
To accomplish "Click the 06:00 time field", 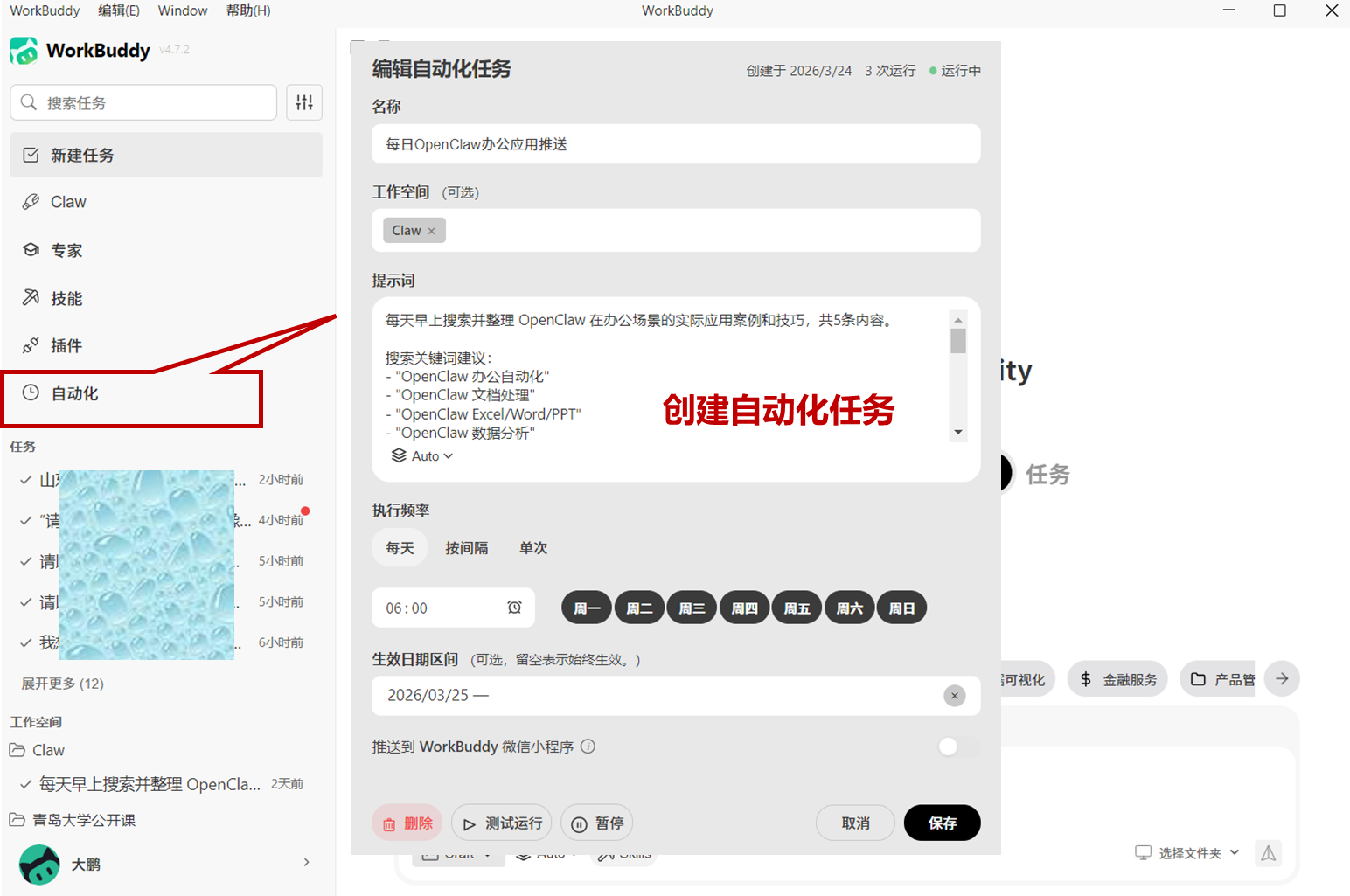I will pyautogui.click(x=453, y=608).
